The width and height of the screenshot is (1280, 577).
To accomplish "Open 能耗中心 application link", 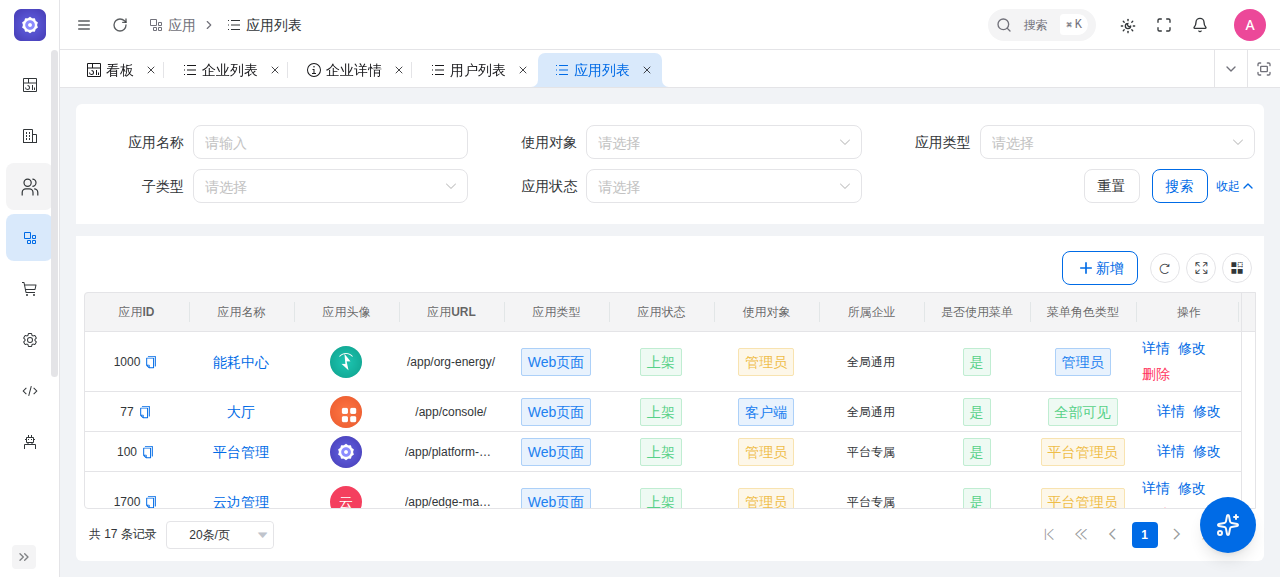I will pos(241,362).
